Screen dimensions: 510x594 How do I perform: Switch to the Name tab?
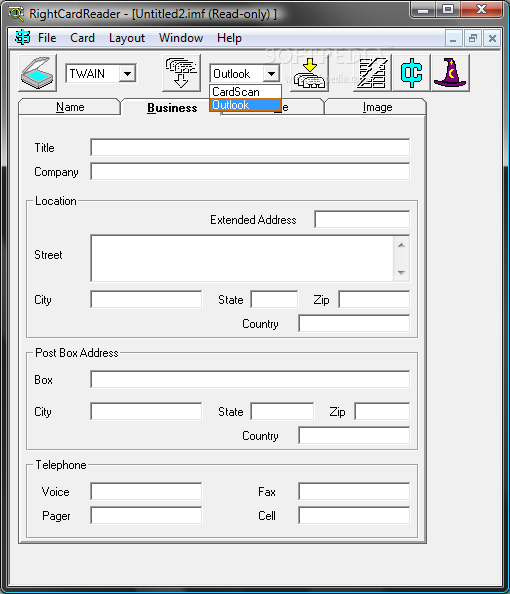pos(70,107)
